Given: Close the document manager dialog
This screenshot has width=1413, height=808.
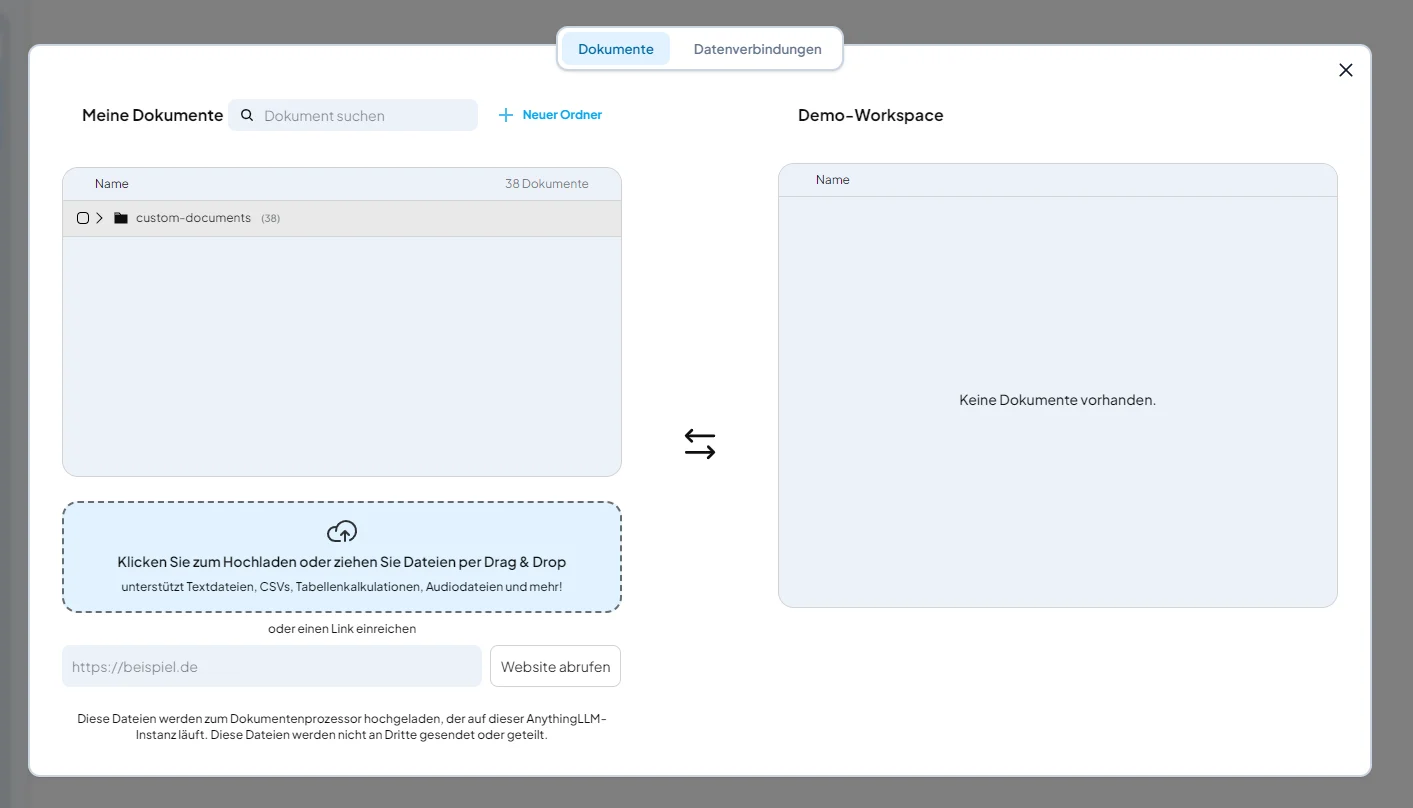Looking at the screenshot, I should tap(1346, 70).
